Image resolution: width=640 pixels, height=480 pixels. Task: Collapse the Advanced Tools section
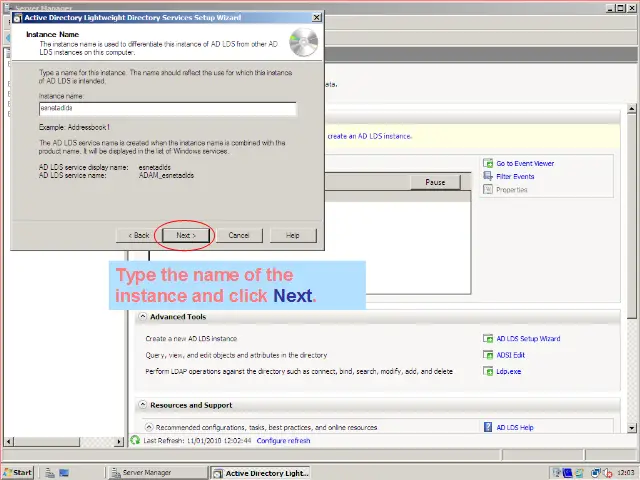(x=142, y=316)
